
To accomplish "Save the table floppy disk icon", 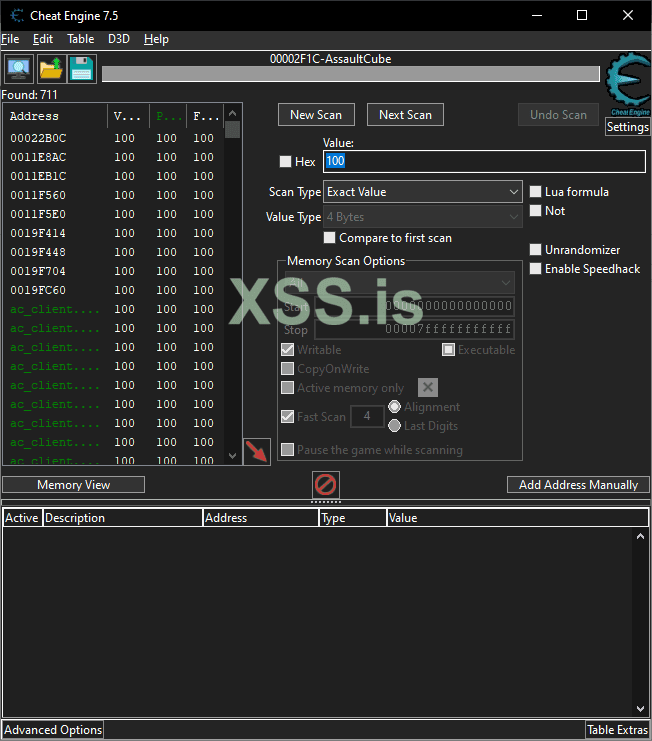I will coord(82,69).
